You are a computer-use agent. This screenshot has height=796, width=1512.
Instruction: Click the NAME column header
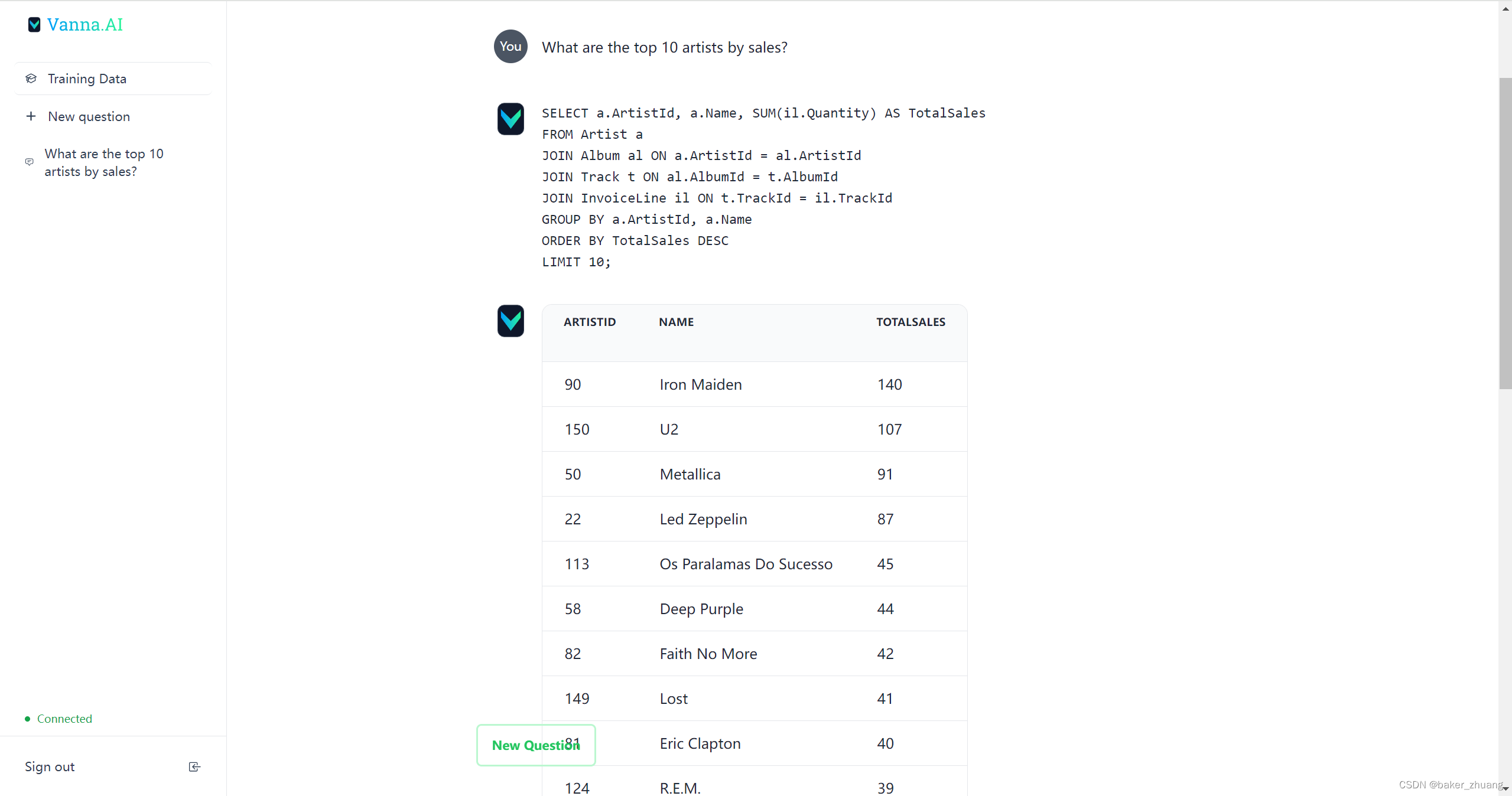[675, 321]
